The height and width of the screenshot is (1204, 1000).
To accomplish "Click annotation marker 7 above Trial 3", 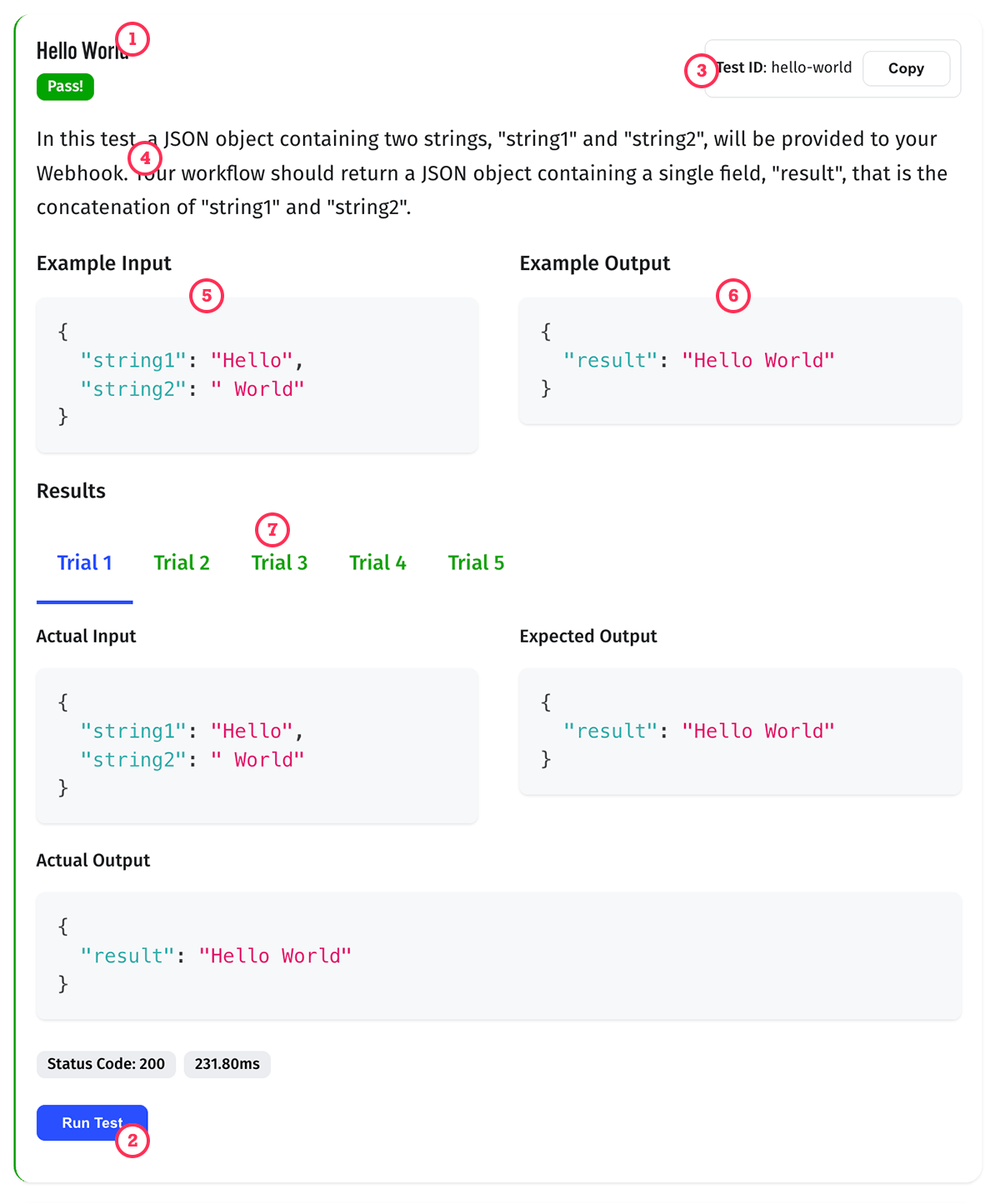I will point(272,530).
